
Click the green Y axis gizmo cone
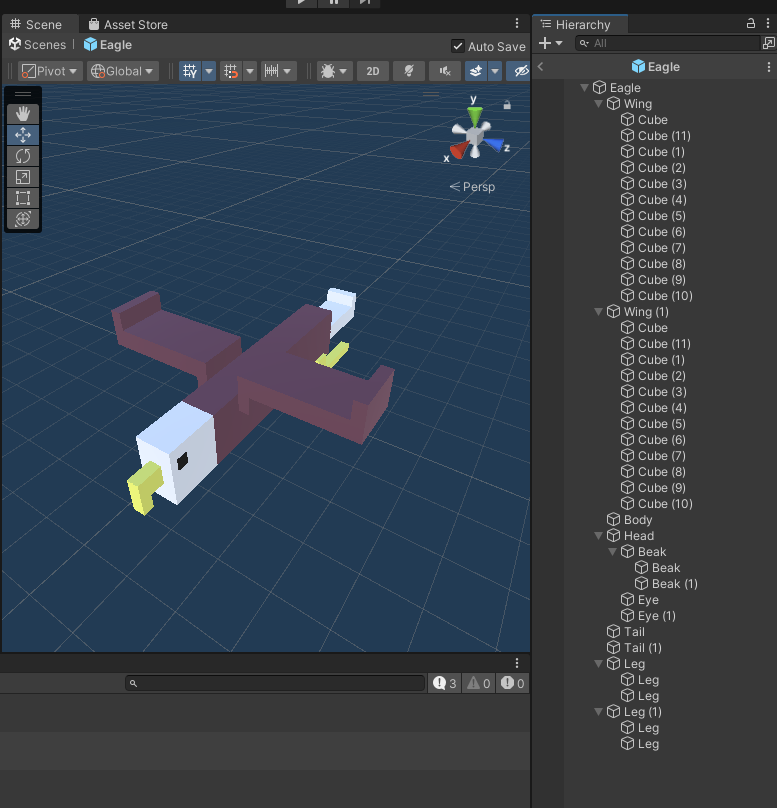coord(475,114)
